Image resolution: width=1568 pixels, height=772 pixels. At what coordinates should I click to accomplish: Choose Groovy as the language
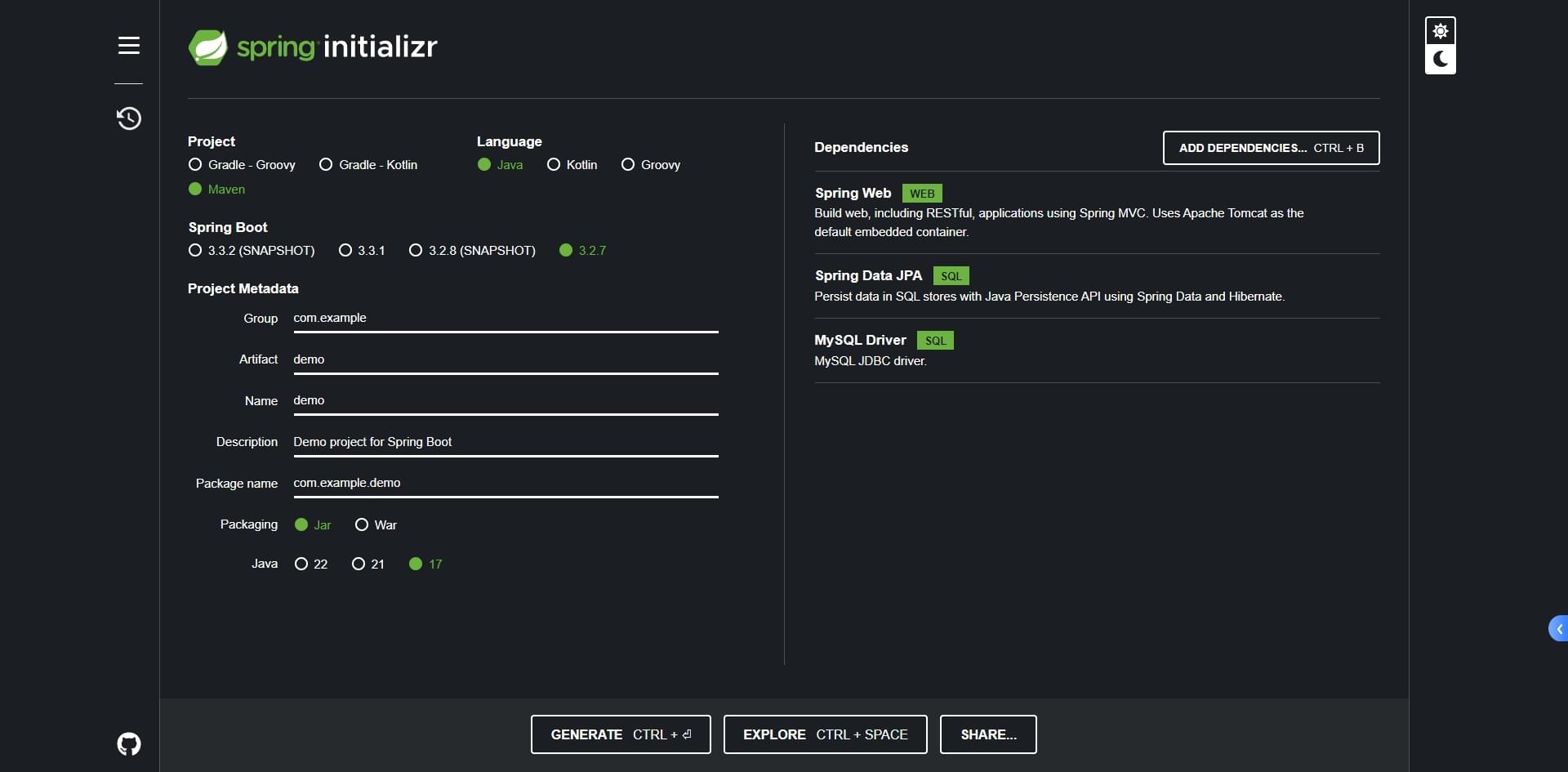[628, 165]
